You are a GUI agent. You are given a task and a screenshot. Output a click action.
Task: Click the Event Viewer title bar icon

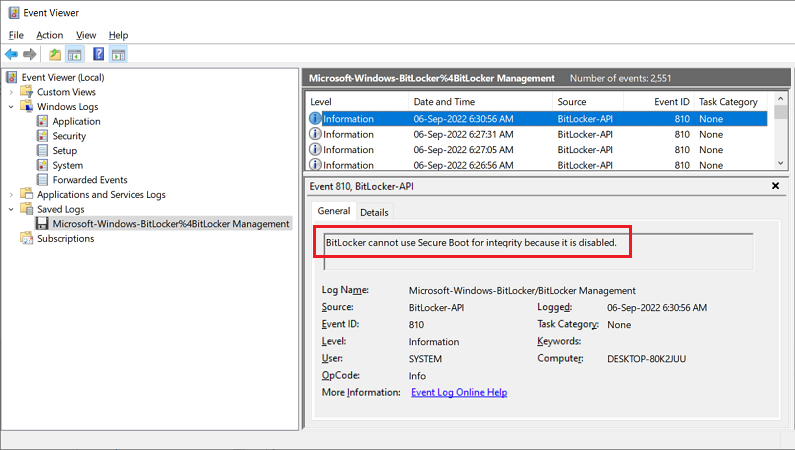(x=14, y=13)
